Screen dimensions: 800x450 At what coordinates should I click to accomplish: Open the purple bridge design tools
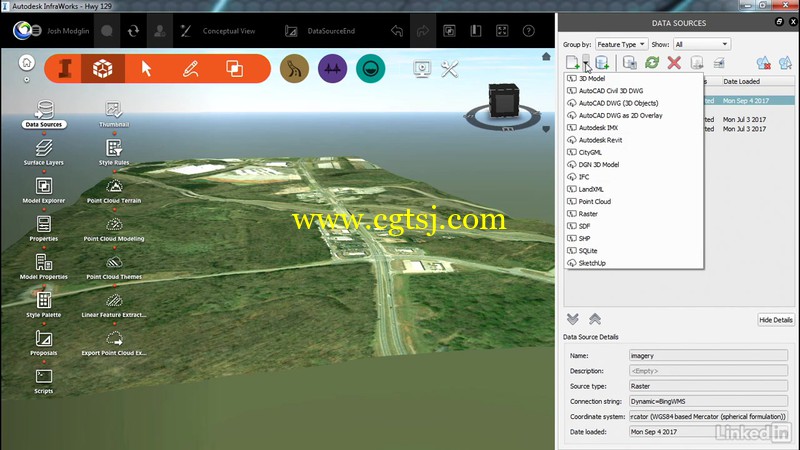[332, 68]
